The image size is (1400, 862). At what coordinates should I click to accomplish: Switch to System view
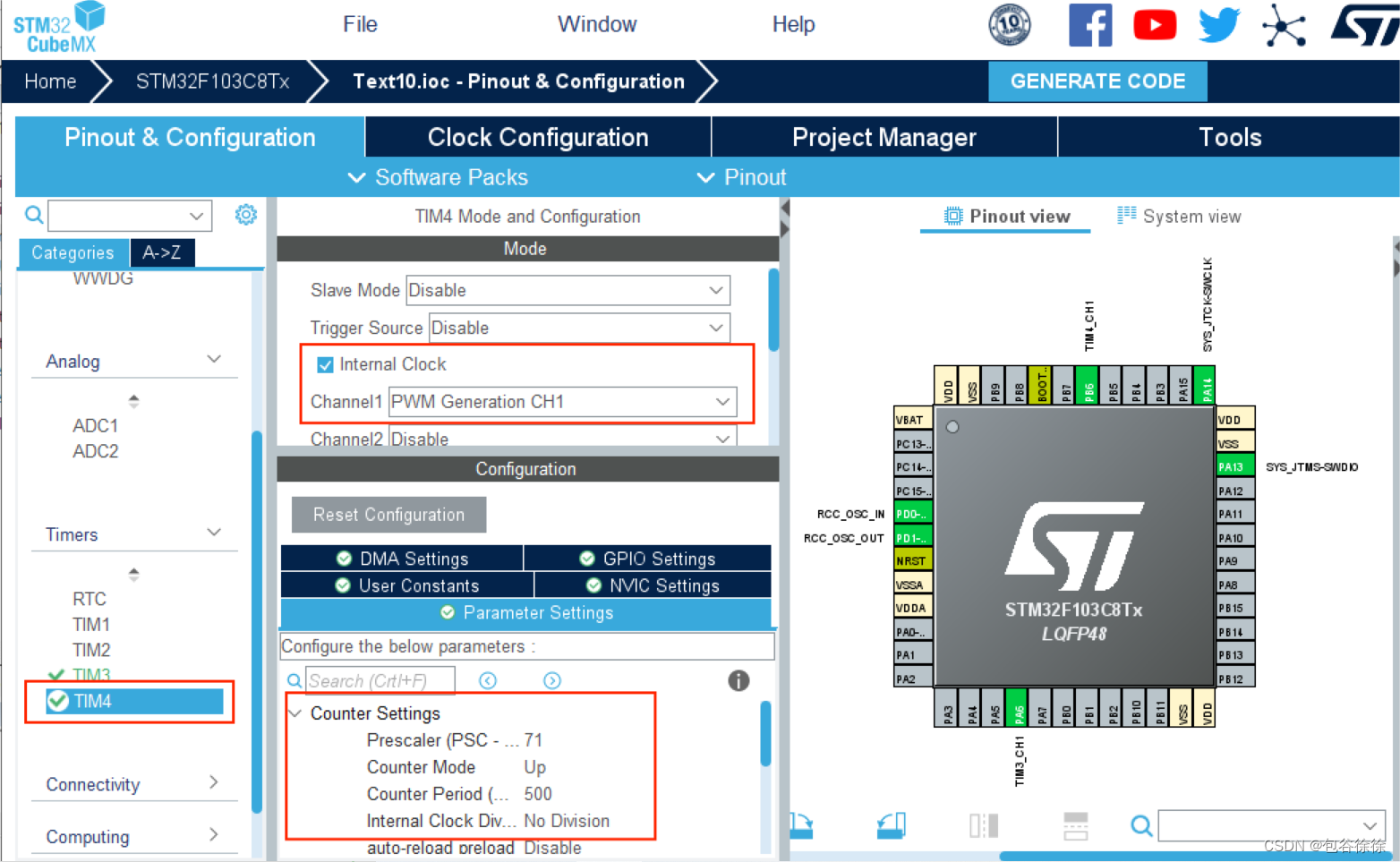pyautogui.click(x=1179, y=216)
